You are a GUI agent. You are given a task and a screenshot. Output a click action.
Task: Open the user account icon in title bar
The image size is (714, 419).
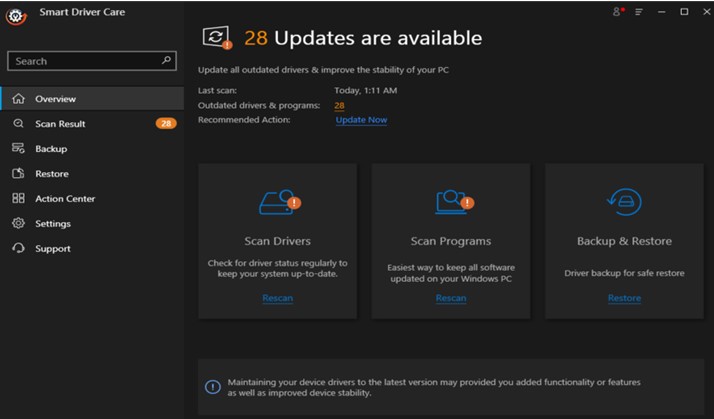pos(617,11)
